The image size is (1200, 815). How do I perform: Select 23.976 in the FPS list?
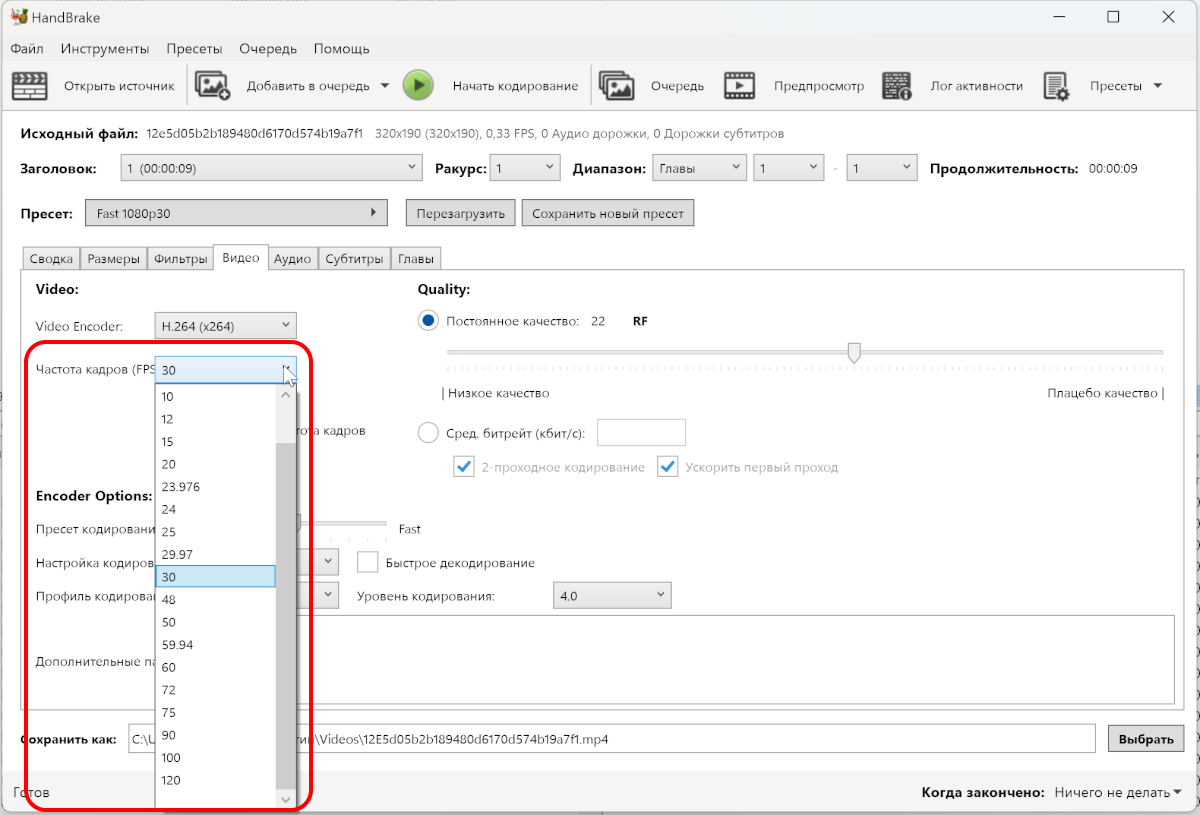click(x=215, y=486)
